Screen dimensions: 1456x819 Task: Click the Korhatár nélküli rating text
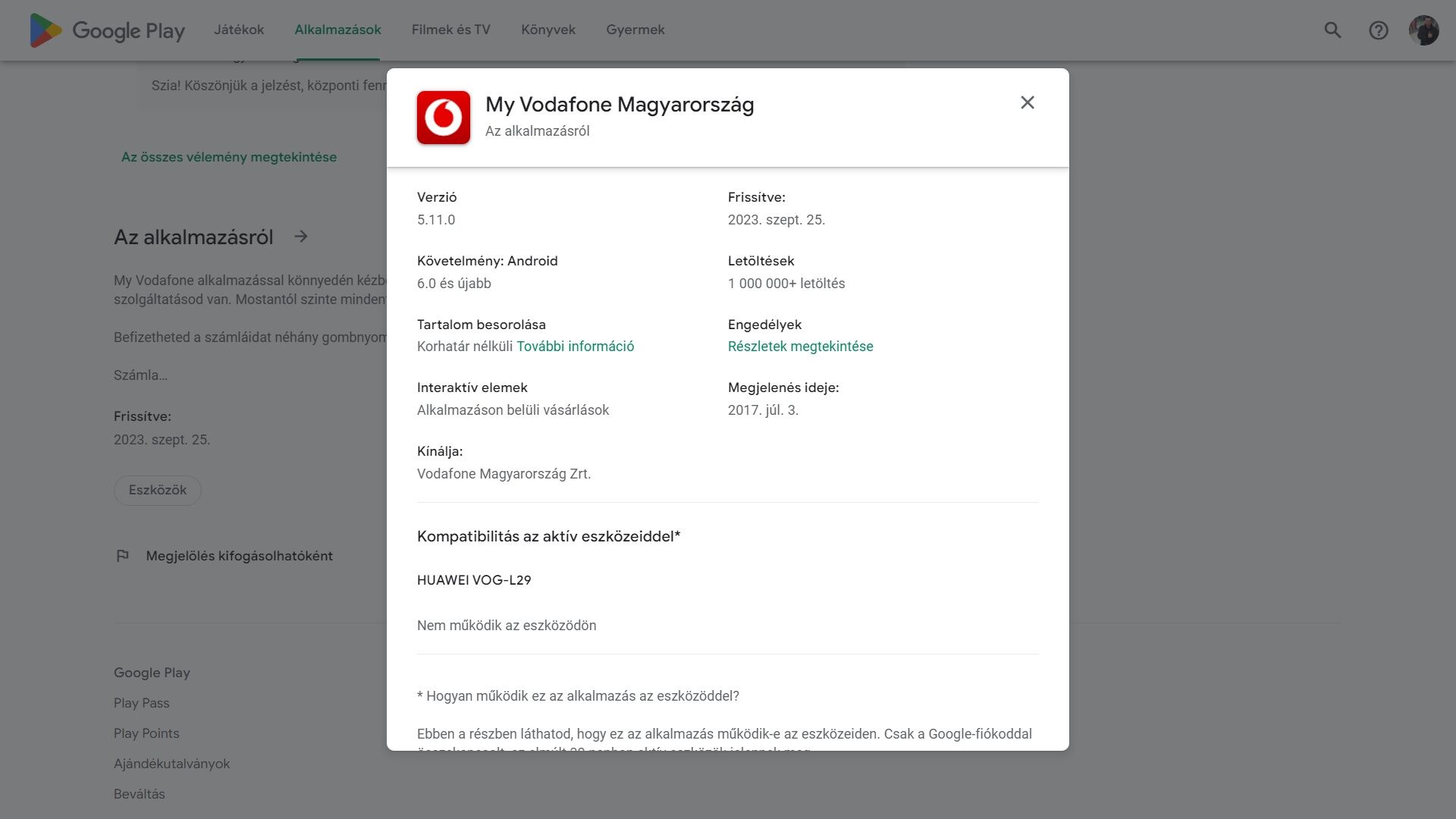coord(465,347)
